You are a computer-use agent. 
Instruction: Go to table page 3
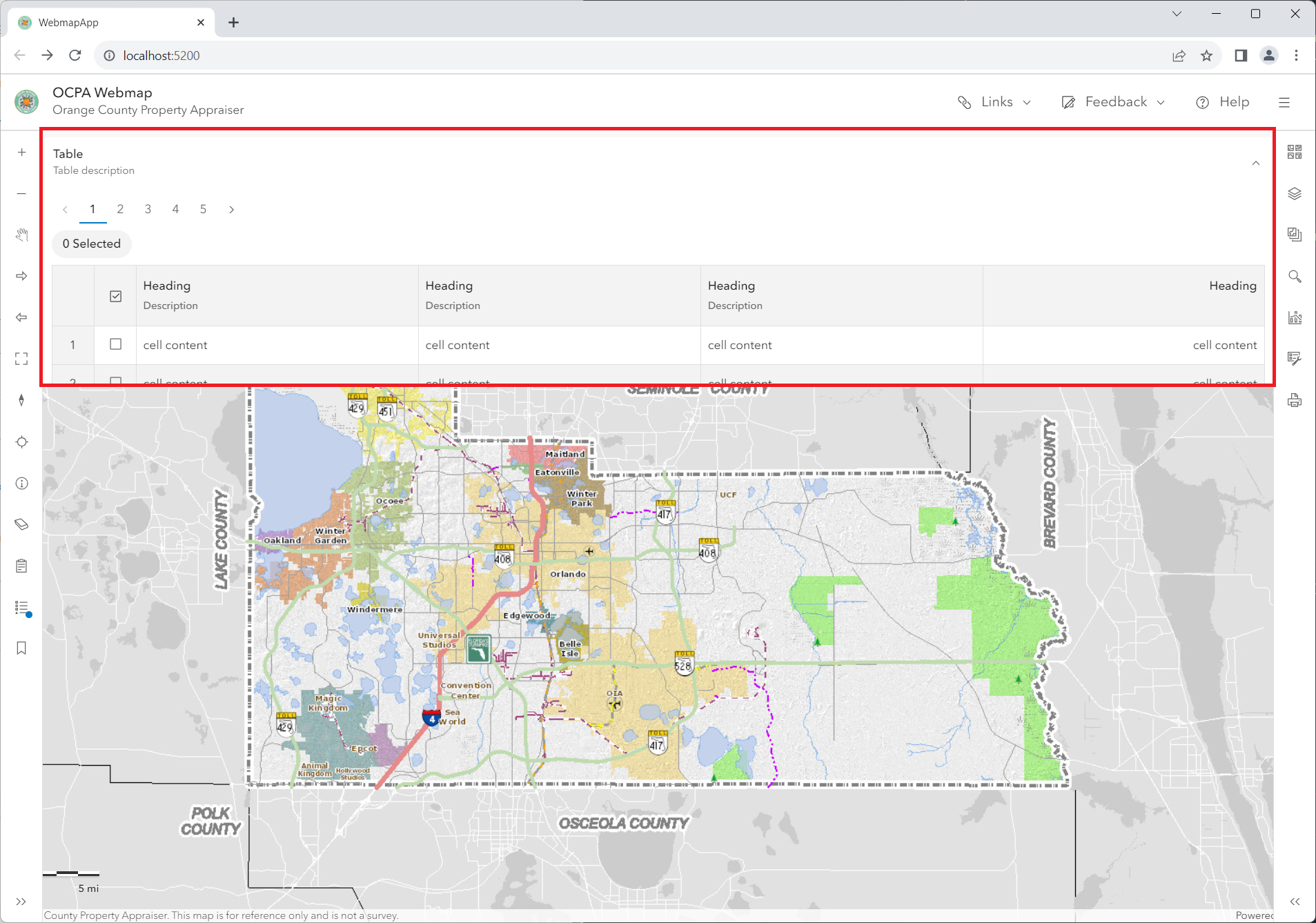coord(148,209)
